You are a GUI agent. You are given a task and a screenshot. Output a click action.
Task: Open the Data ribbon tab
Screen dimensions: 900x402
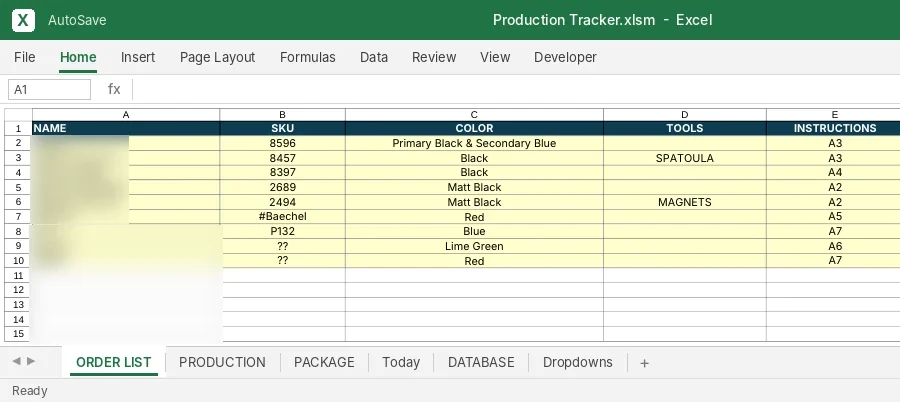click(x=374, y=57)
